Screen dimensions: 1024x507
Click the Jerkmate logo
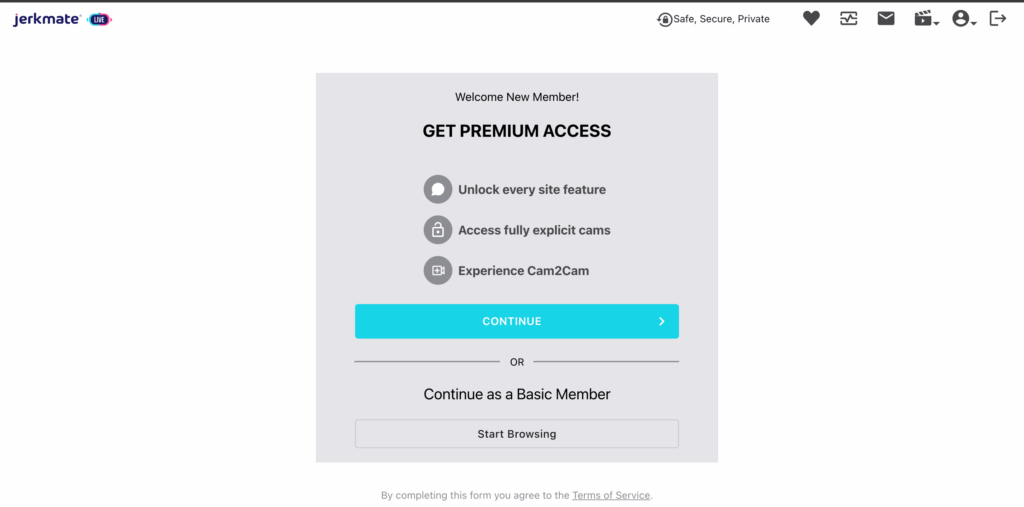pos(47,19)
